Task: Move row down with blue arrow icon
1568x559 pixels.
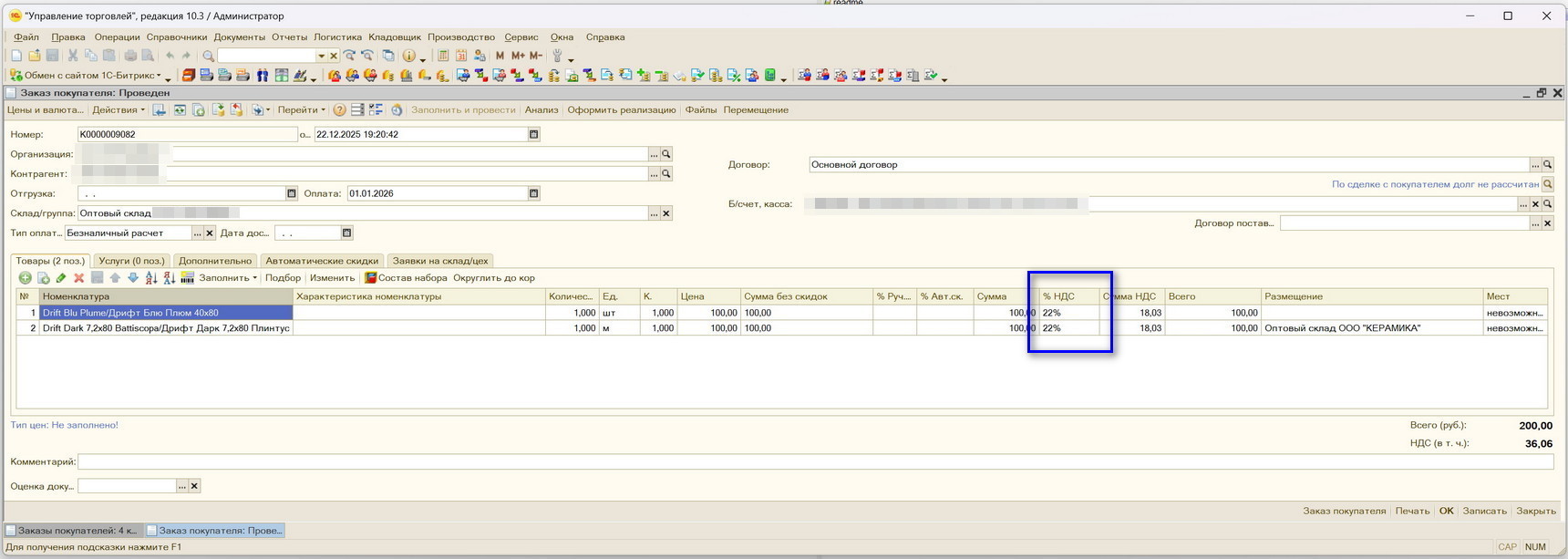Action: pyautogui.click(x=133, y=278)
